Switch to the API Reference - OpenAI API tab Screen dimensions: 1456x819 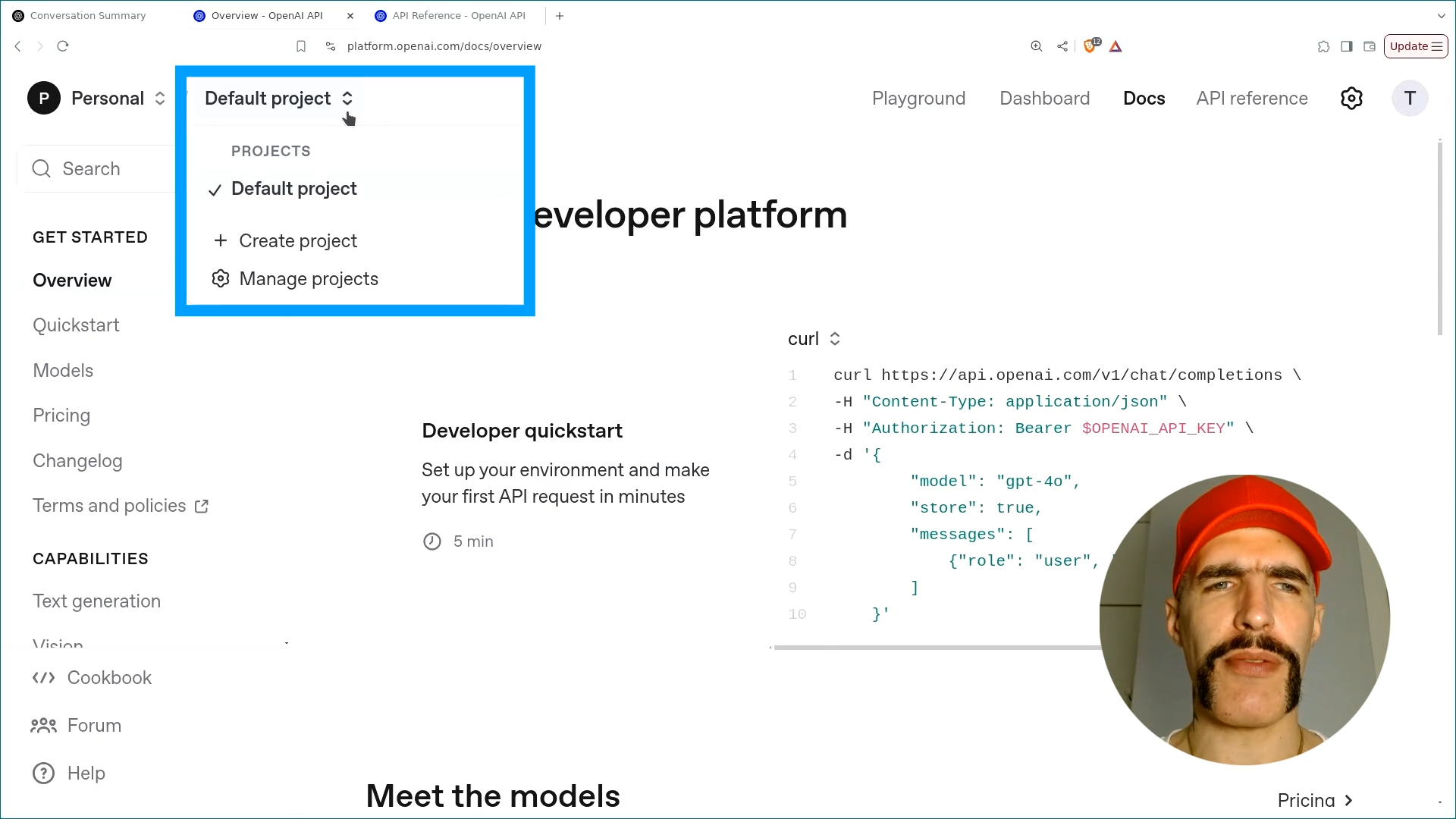[459, 16]
